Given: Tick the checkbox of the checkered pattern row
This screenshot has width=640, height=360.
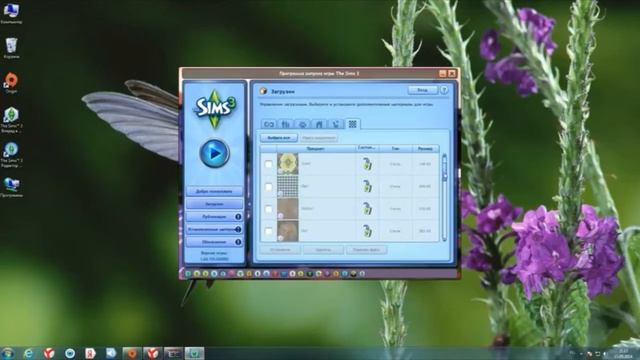Looking at the screenshot, I should pos(269,187).
